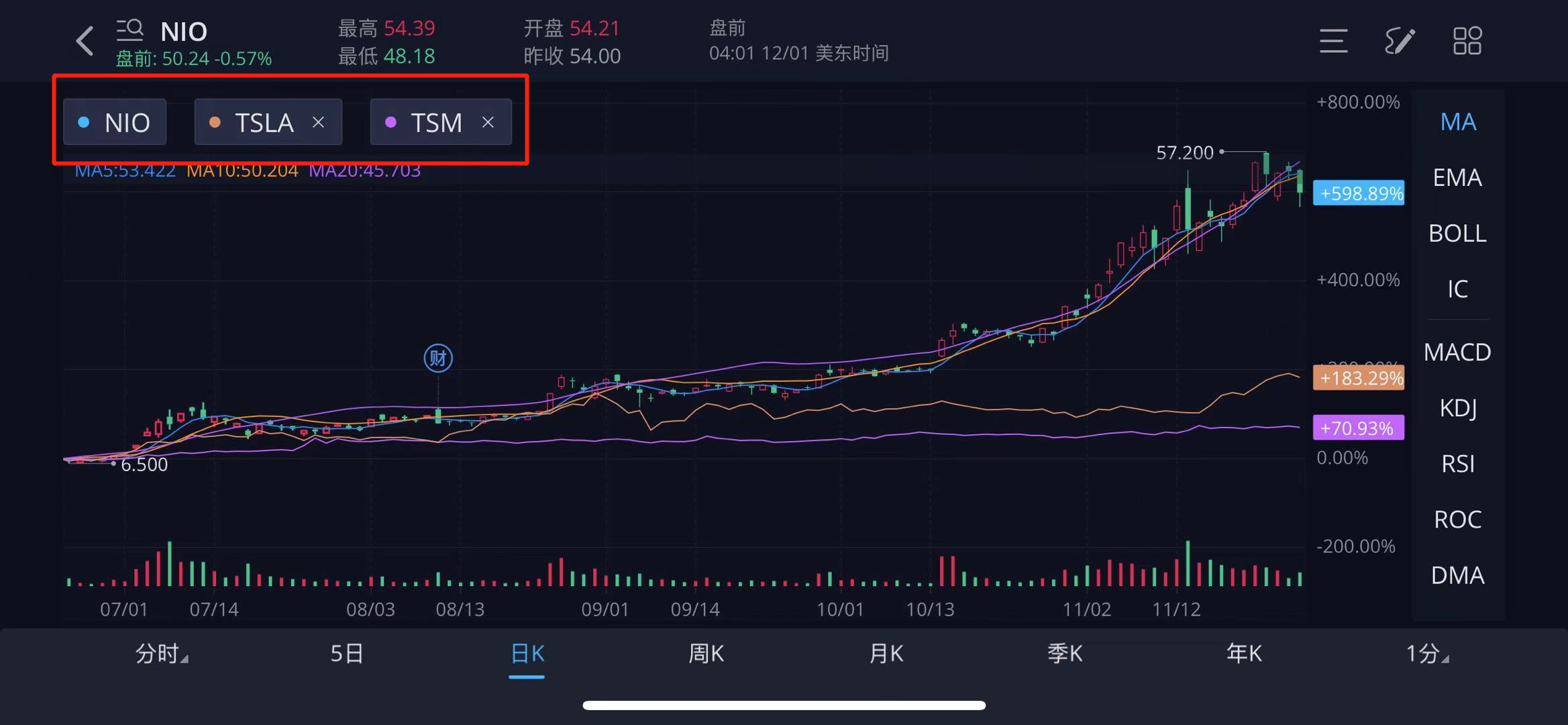Remove TSLA via its × control
This screenshot has width=1568, height=725.
pos(319,122)
